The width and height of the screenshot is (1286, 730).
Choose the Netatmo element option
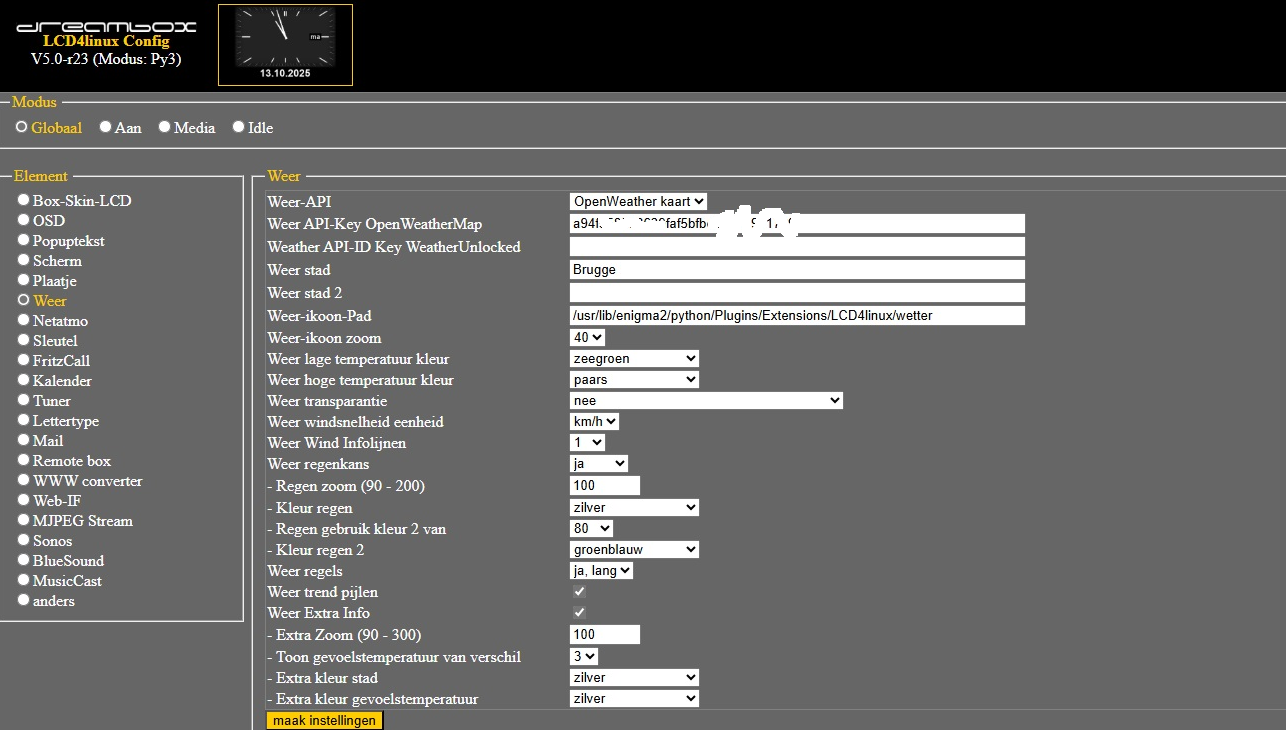click(24, 320)
